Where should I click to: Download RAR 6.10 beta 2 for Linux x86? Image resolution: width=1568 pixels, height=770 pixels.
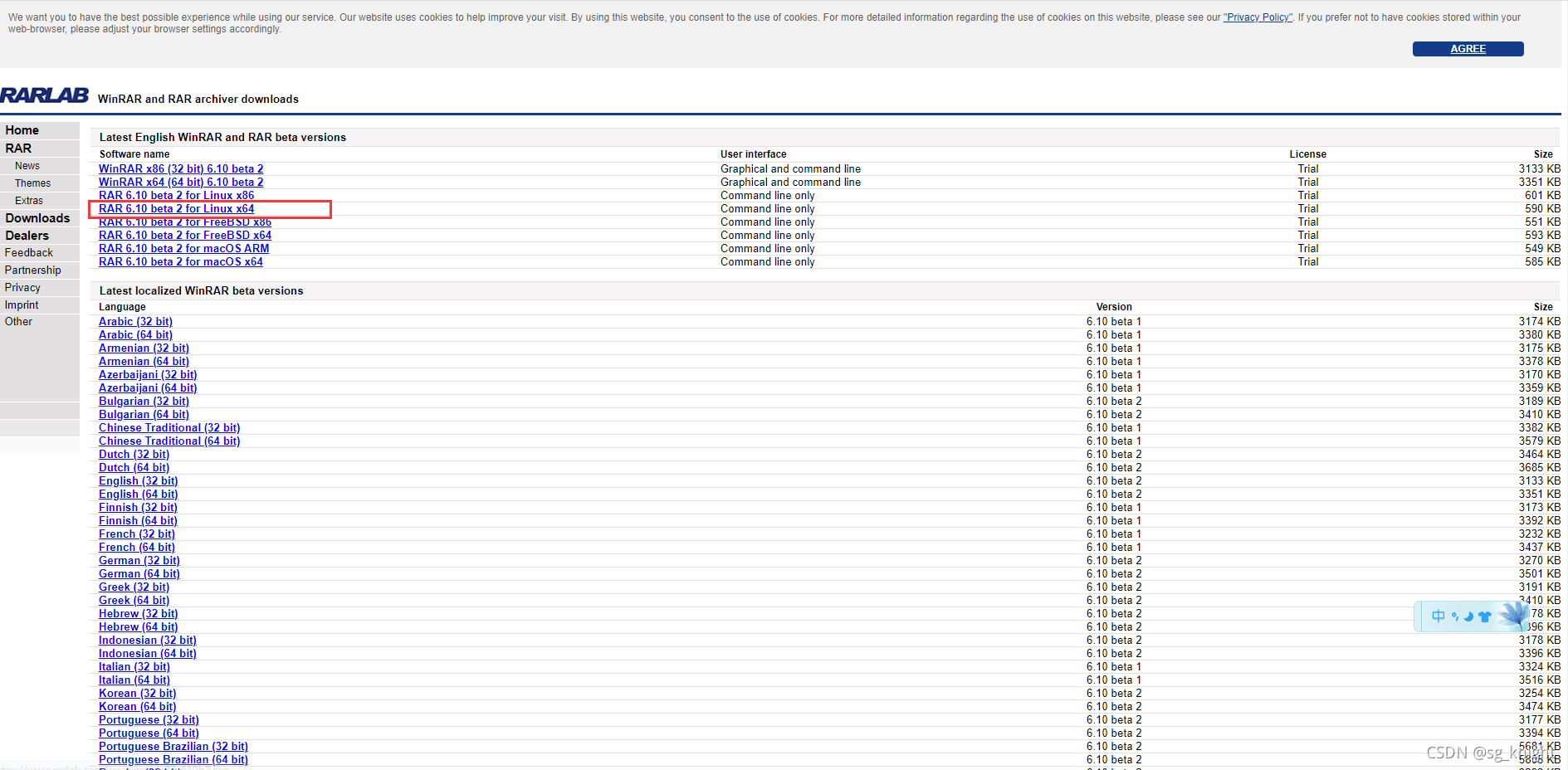tap(177, 195)
